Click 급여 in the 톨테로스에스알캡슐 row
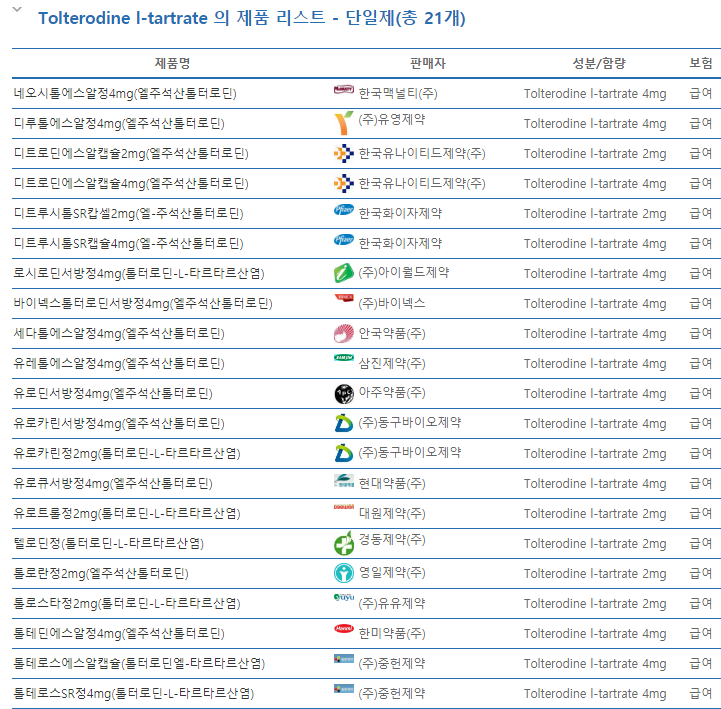This screenshot has width=721, height=709. click(x=701, y=663)
